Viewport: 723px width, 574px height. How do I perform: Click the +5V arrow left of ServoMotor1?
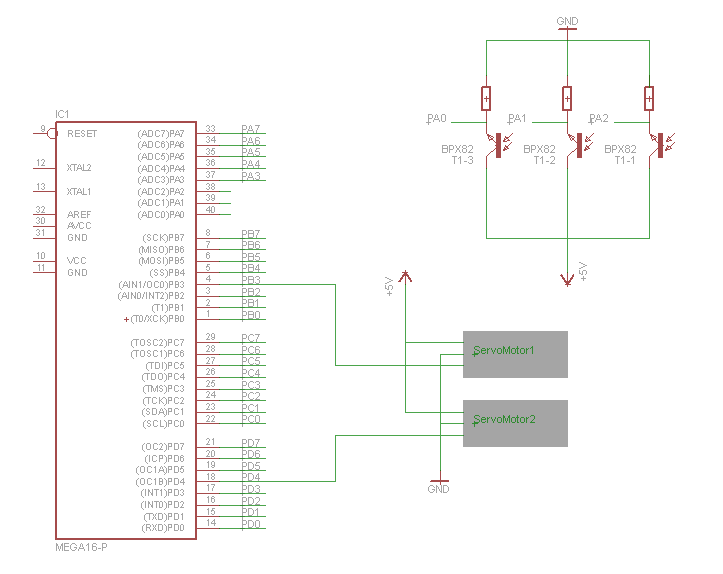[x=405, y=277]
